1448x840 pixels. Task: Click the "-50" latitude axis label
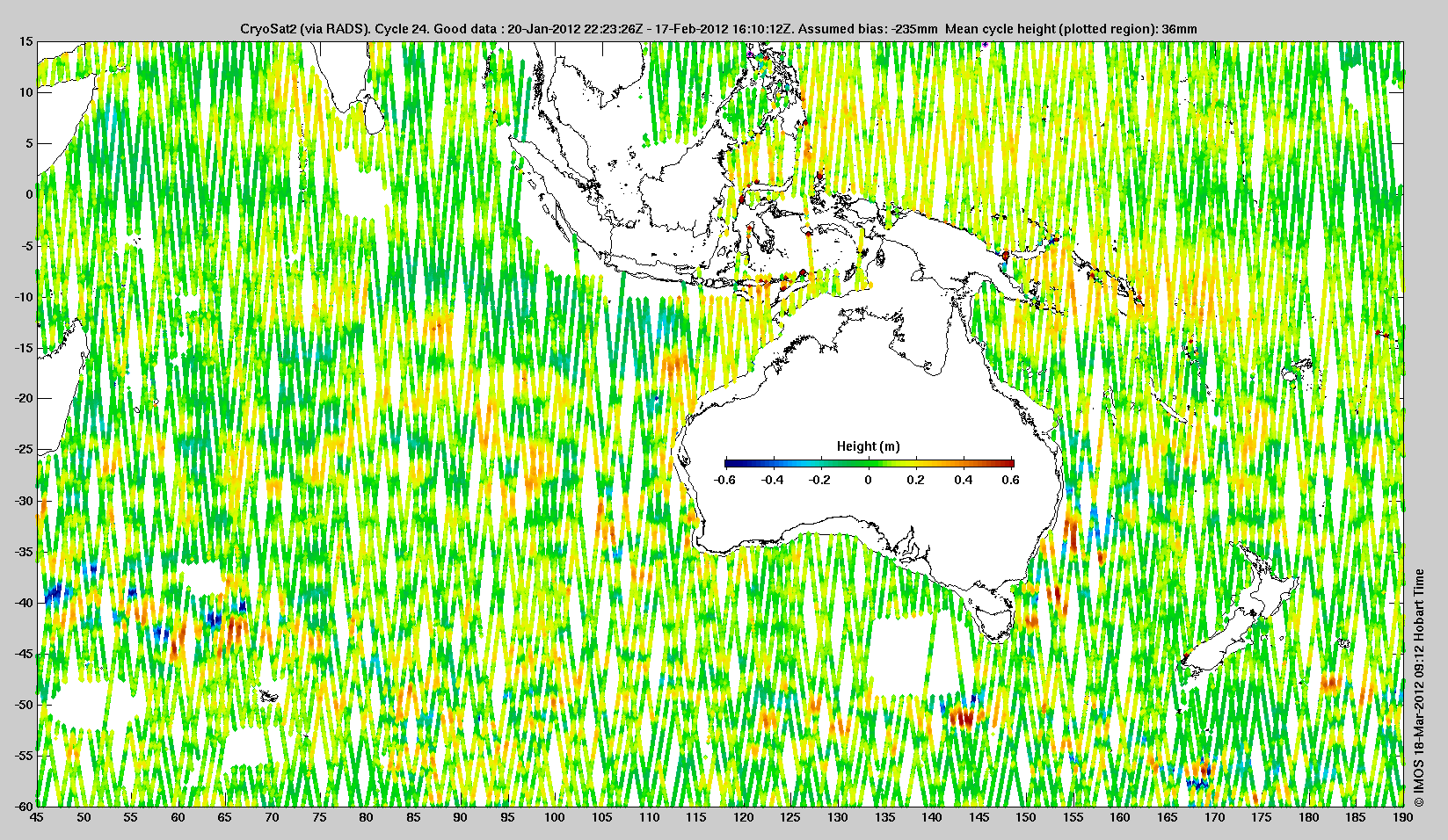[25, 705]
